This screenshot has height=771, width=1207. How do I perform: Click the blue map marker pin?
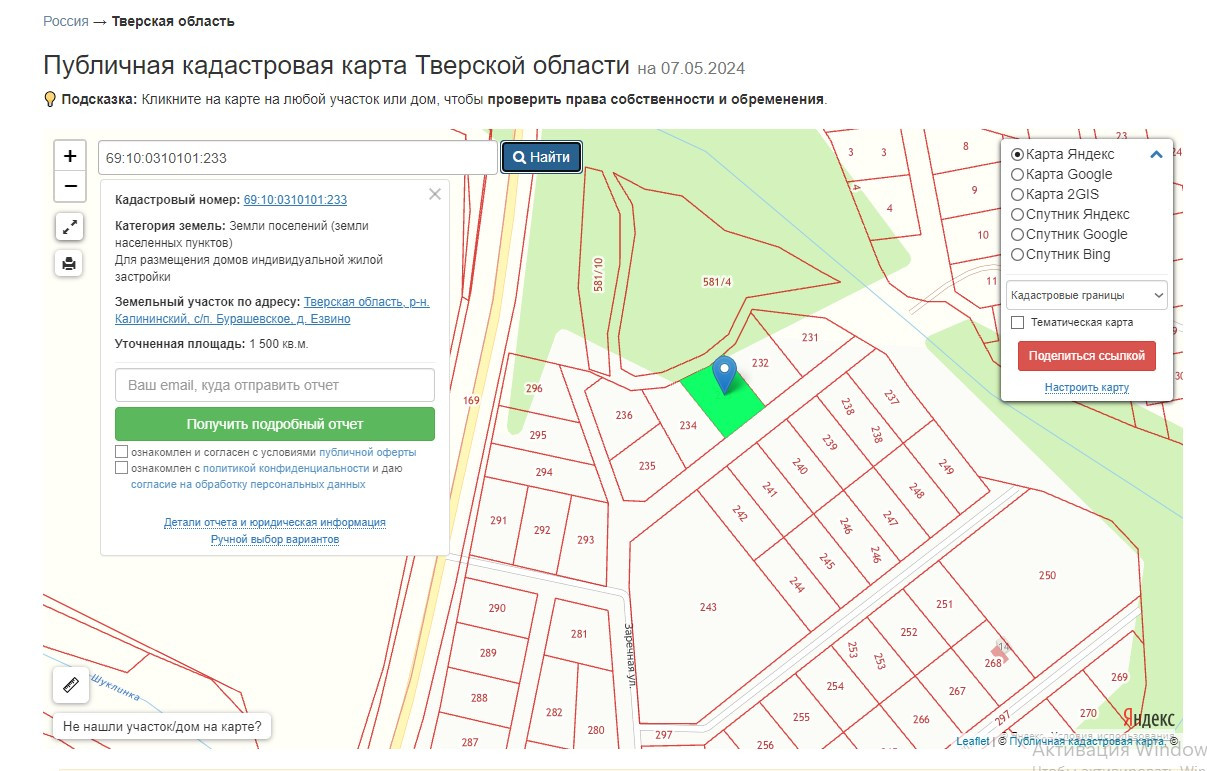click(724, 374)
